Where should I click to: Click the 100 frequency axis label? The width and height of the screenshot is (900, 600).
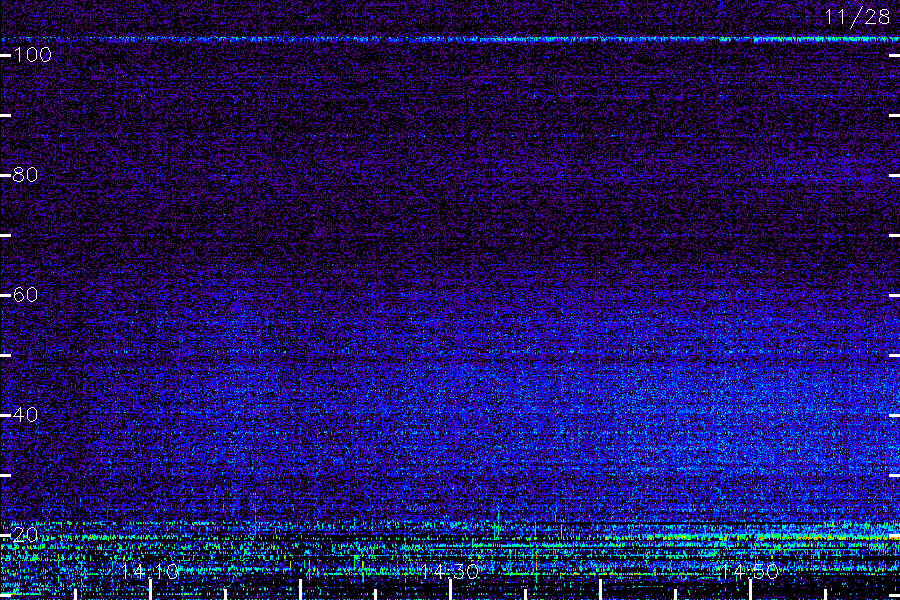coord(32,55)
